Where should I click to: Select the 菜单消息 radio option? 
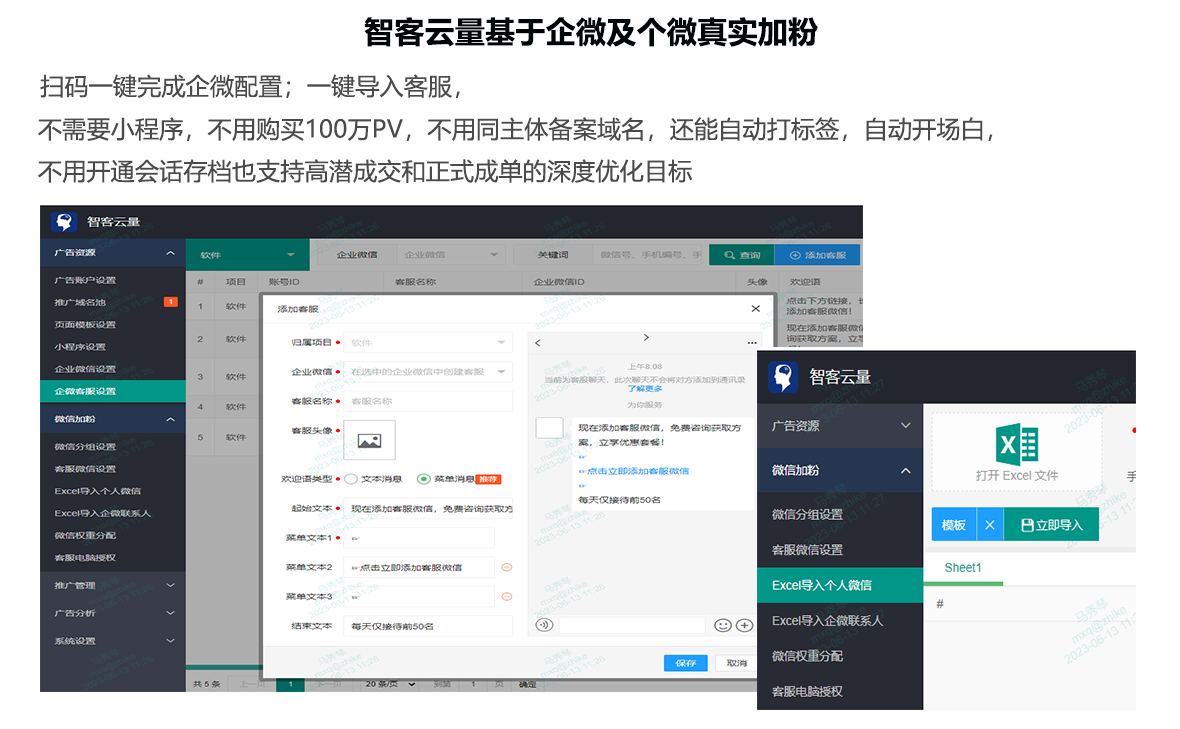click(x=423, y=479)
